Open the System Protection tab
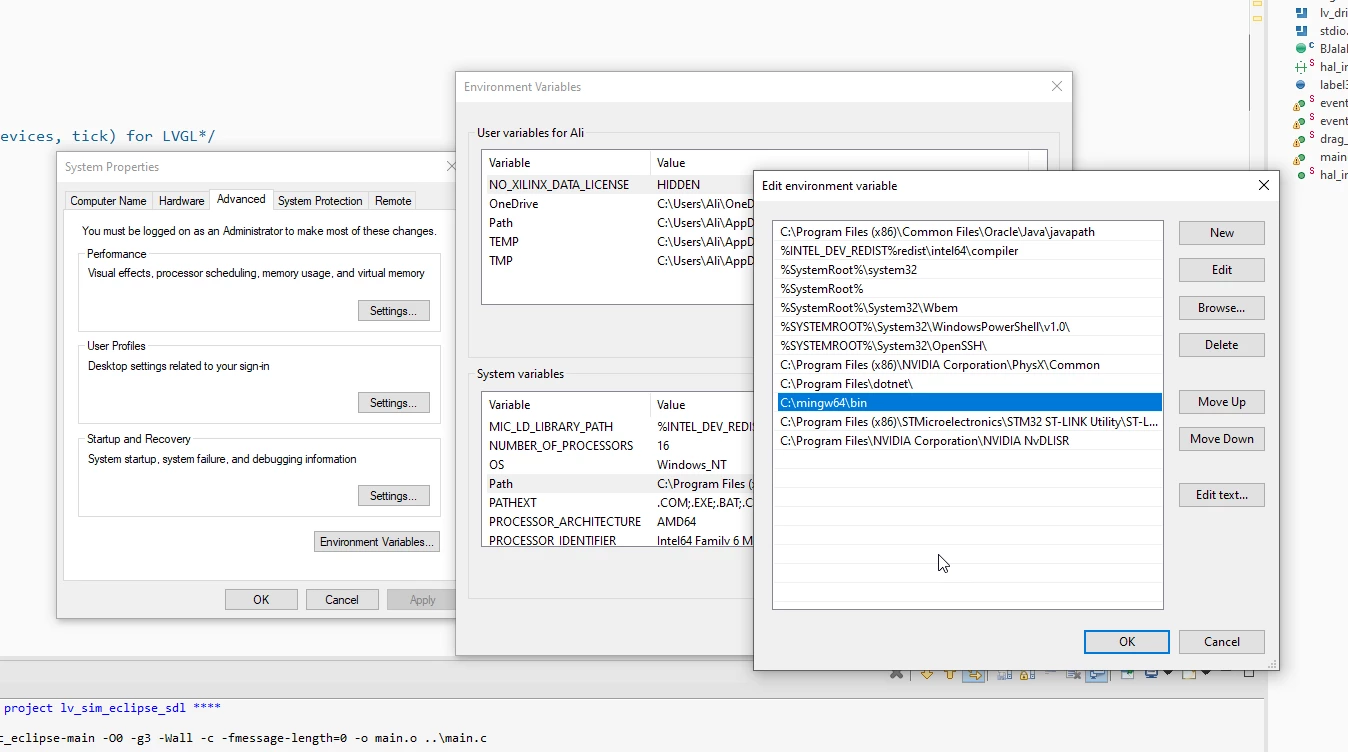 click(320, 201)
